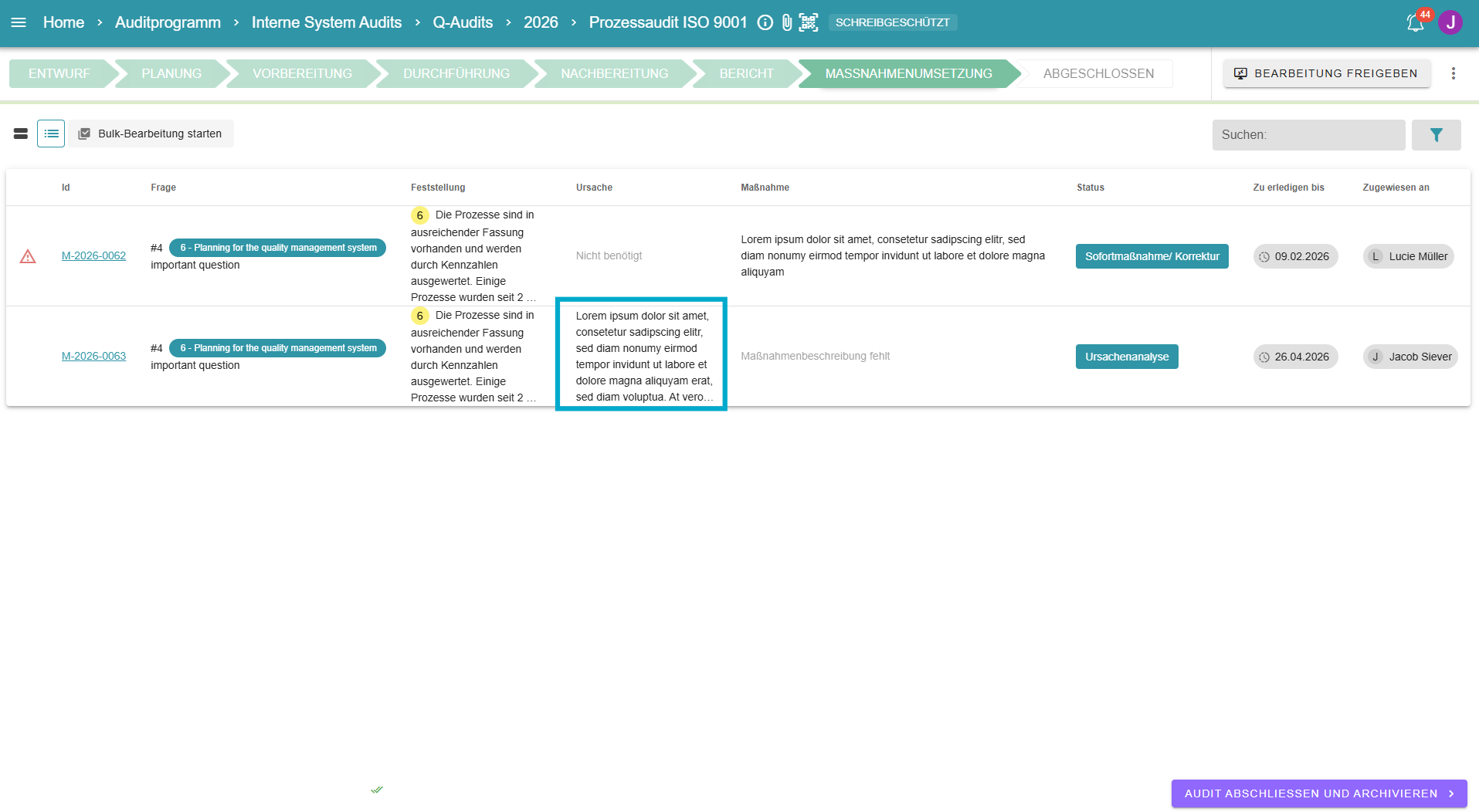Click Audit abschliessen und archivieren button
Screen dimensions: 1479x812
[x=1318, y=793]
